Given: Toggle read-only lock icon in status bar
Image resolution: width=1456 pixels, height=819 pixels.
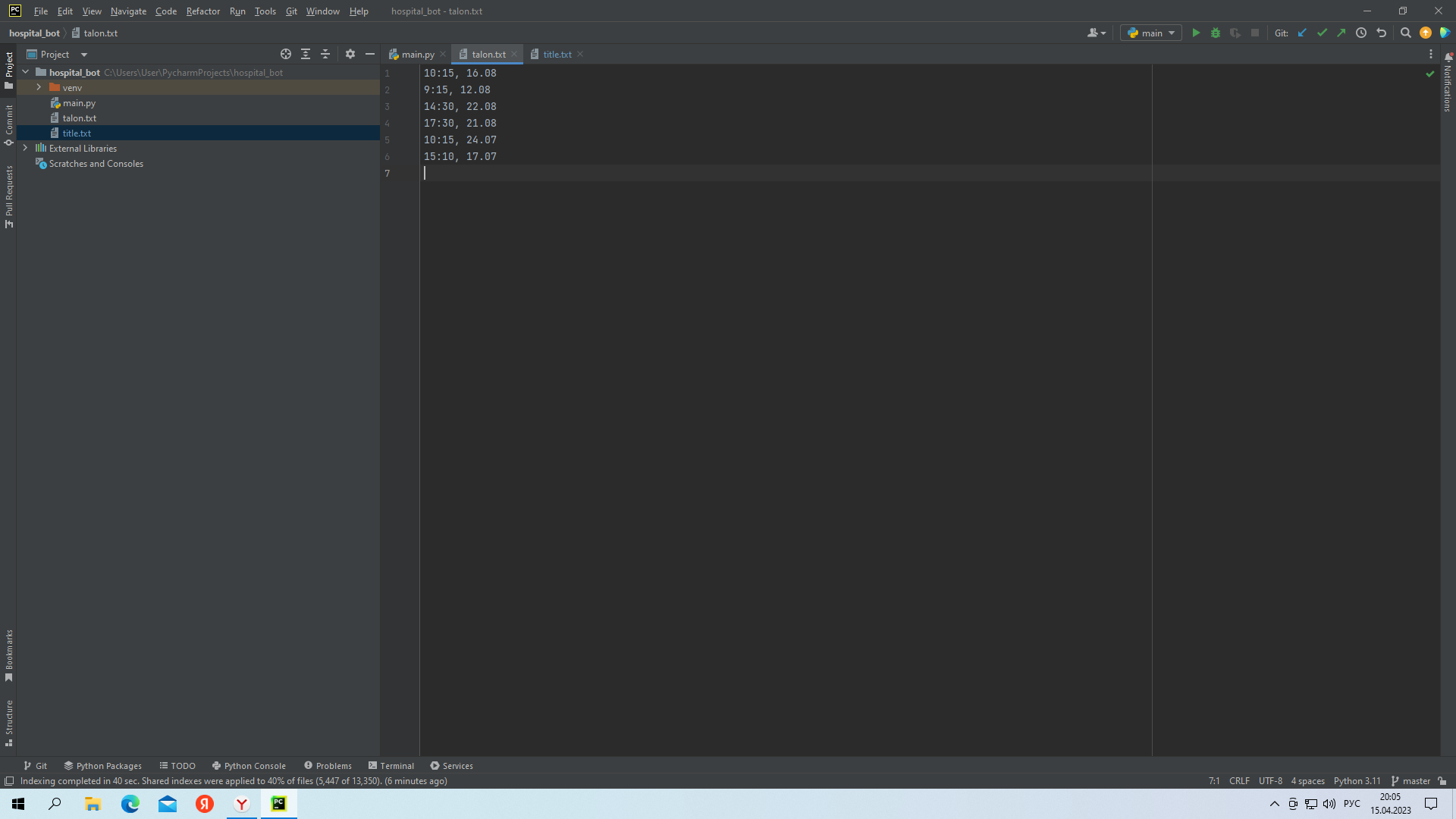Looking at the screenshot, I should pos(1442,781).
